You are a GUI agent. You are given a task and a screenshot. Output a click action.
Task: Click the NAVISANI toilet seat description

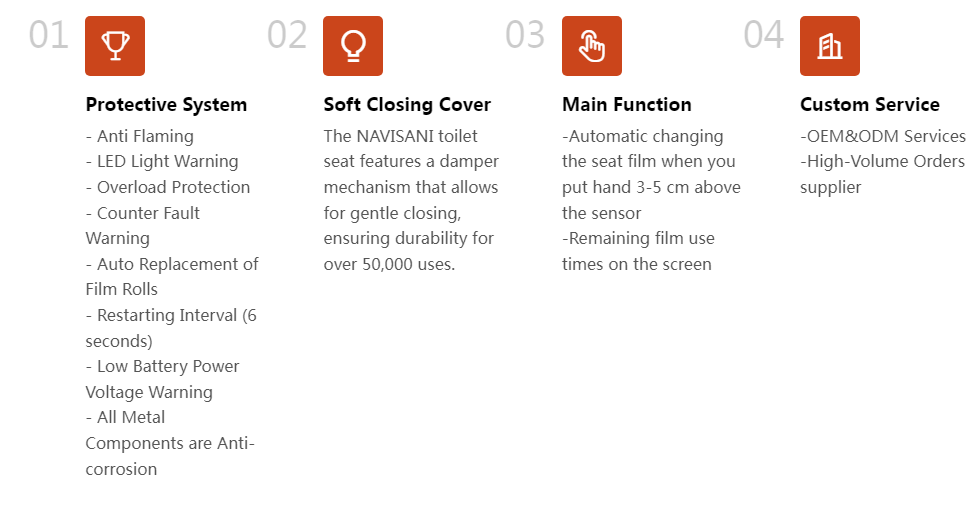[411, 200]
